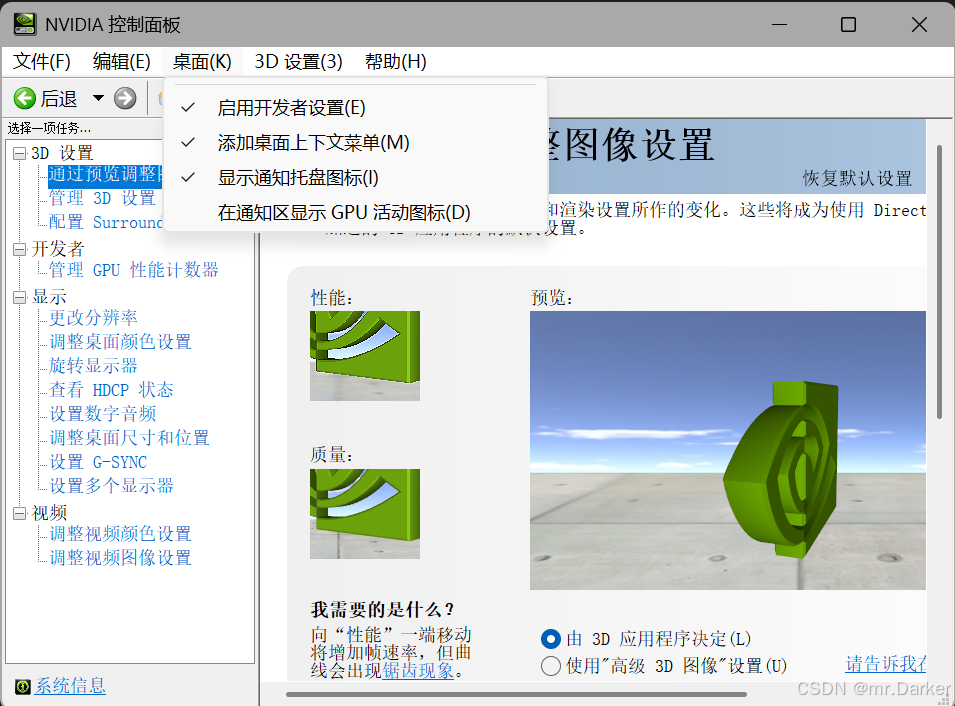
Task: Open 查看 HDCP 状态 page
Action: point(111,390)
